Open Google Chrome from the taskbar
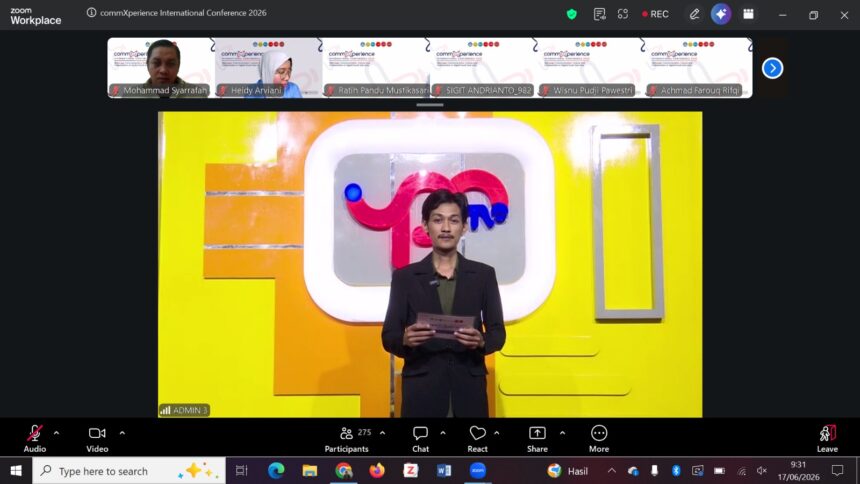The height and width of the screenshot is (484, 860). [x=344, y=471]
